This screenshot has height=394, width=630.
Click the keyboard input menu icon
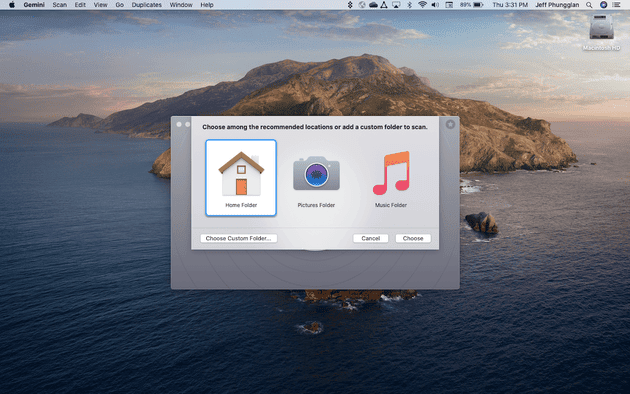449,5
